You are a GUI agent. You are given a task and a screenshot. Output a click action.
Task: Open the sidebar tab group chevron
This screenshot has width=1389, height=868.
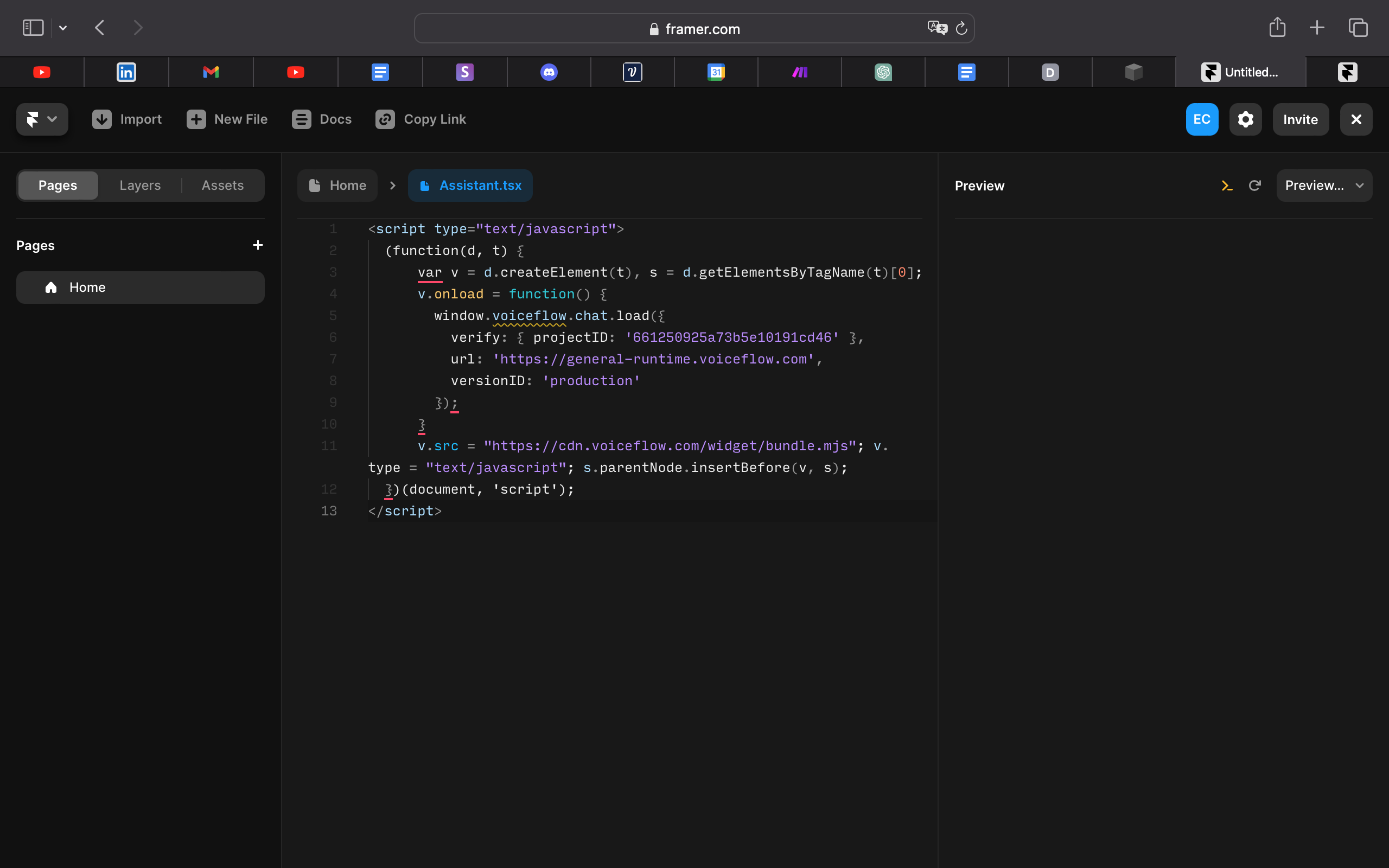(x=63, y=28)
